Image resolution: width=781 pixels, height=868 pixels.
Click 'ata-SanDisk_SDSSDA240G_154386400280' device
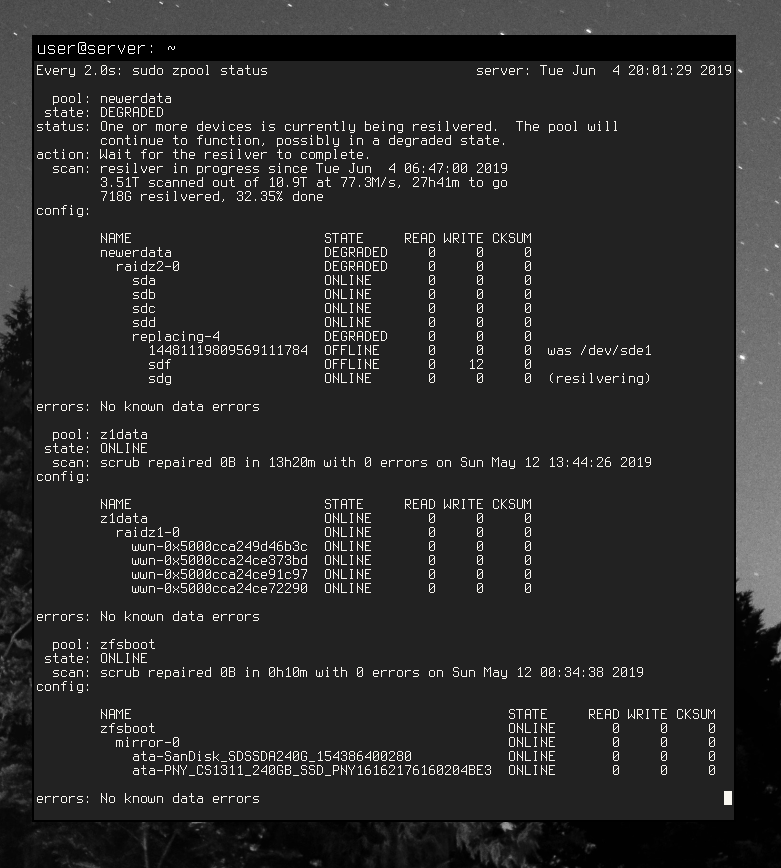point(272,756)
